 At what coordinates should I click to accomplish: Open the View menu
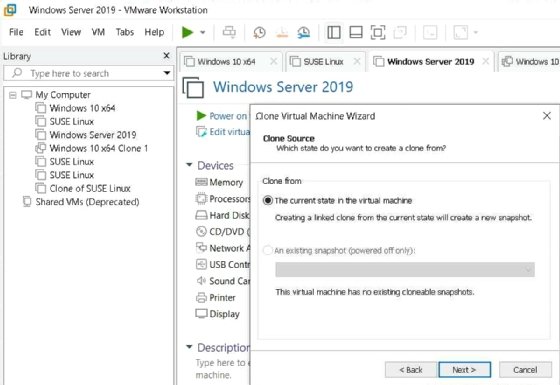pyautogui.click(x=71, y=32)
